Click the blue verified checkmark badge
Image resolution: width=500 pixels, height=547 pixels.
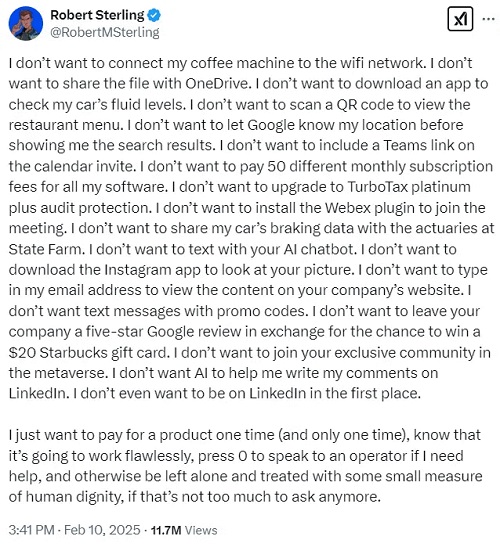[154, 15]
